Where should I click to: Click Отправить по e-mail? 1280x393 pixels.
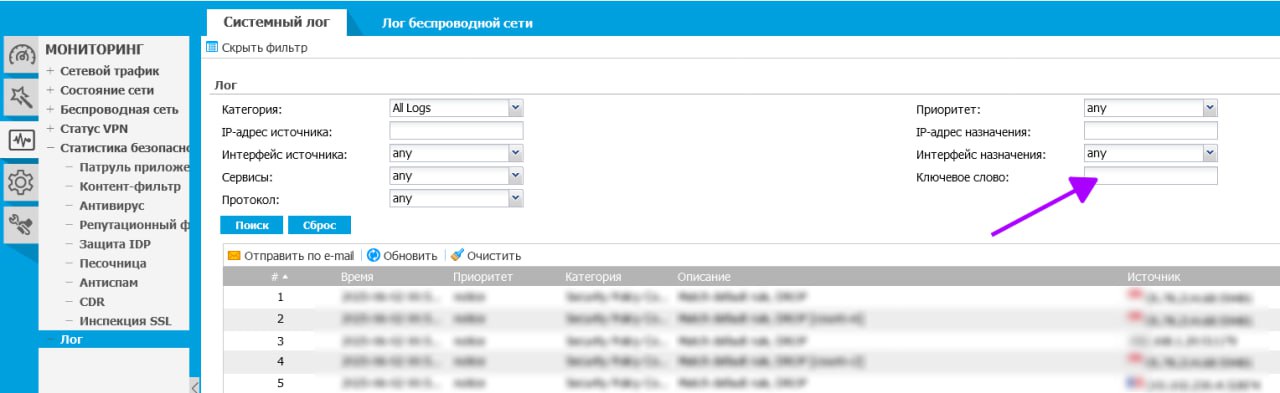[x=299, y=256]
